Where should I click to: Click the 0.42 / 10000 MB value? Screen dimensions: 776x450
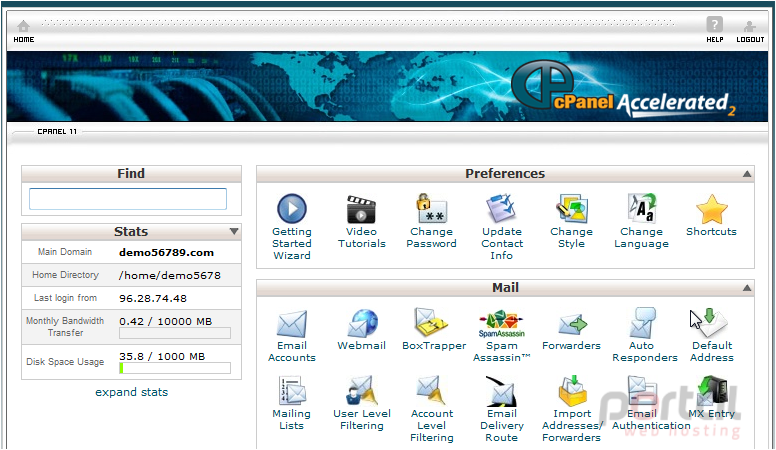tap(165, 321)
